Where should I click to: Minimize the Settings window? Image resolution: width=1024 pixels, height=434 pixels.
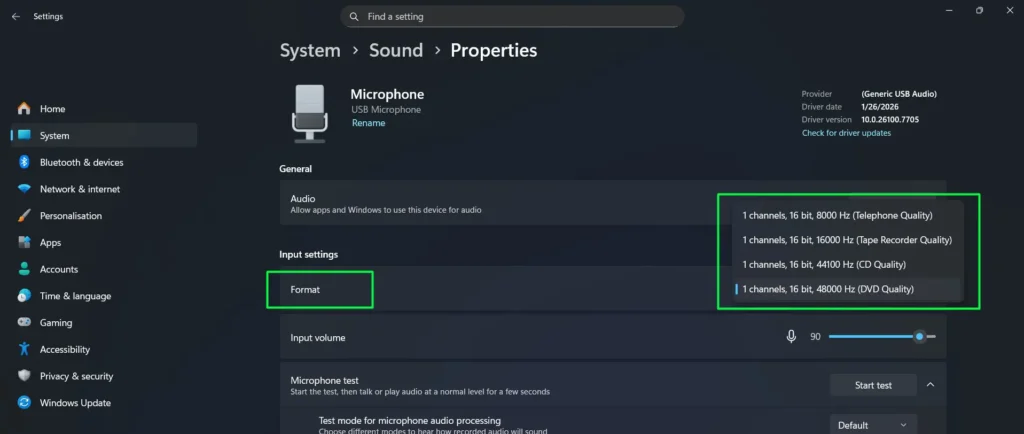[x=949, y=10]
